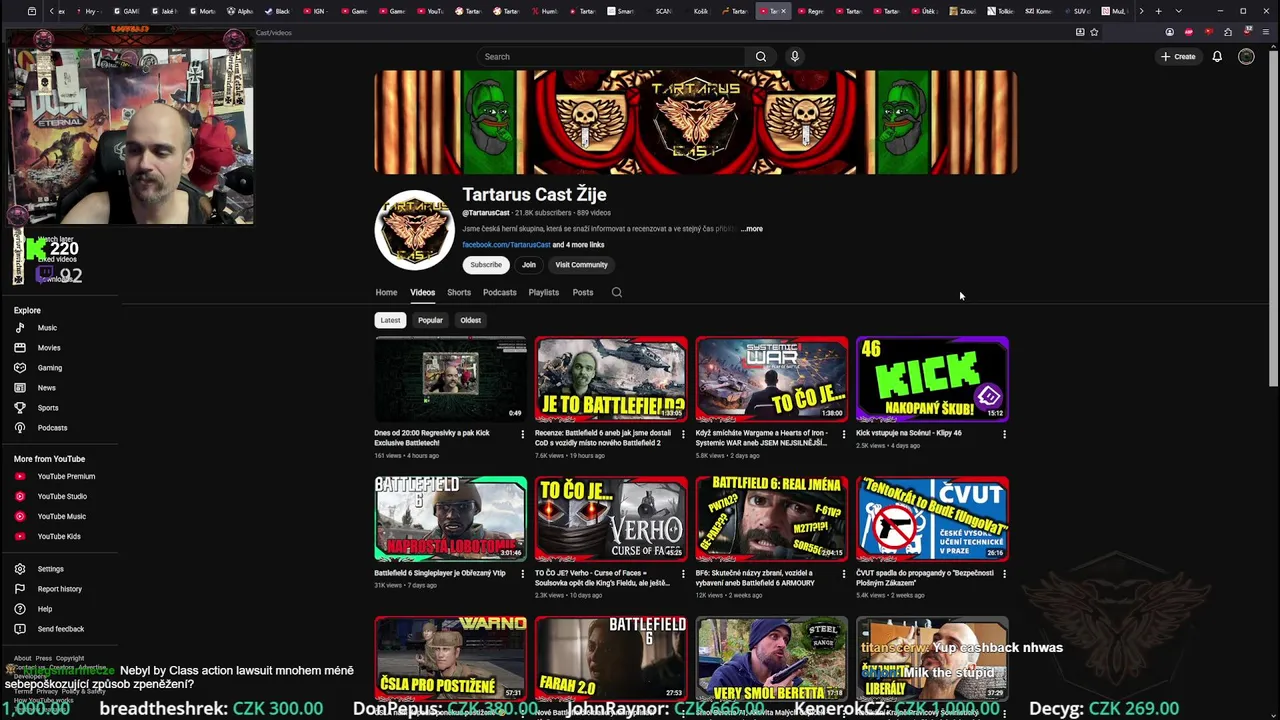The height and width of the screenshot is (720, 1280).
Task: Open the notifications bell
Action: tap(1217, 57)
